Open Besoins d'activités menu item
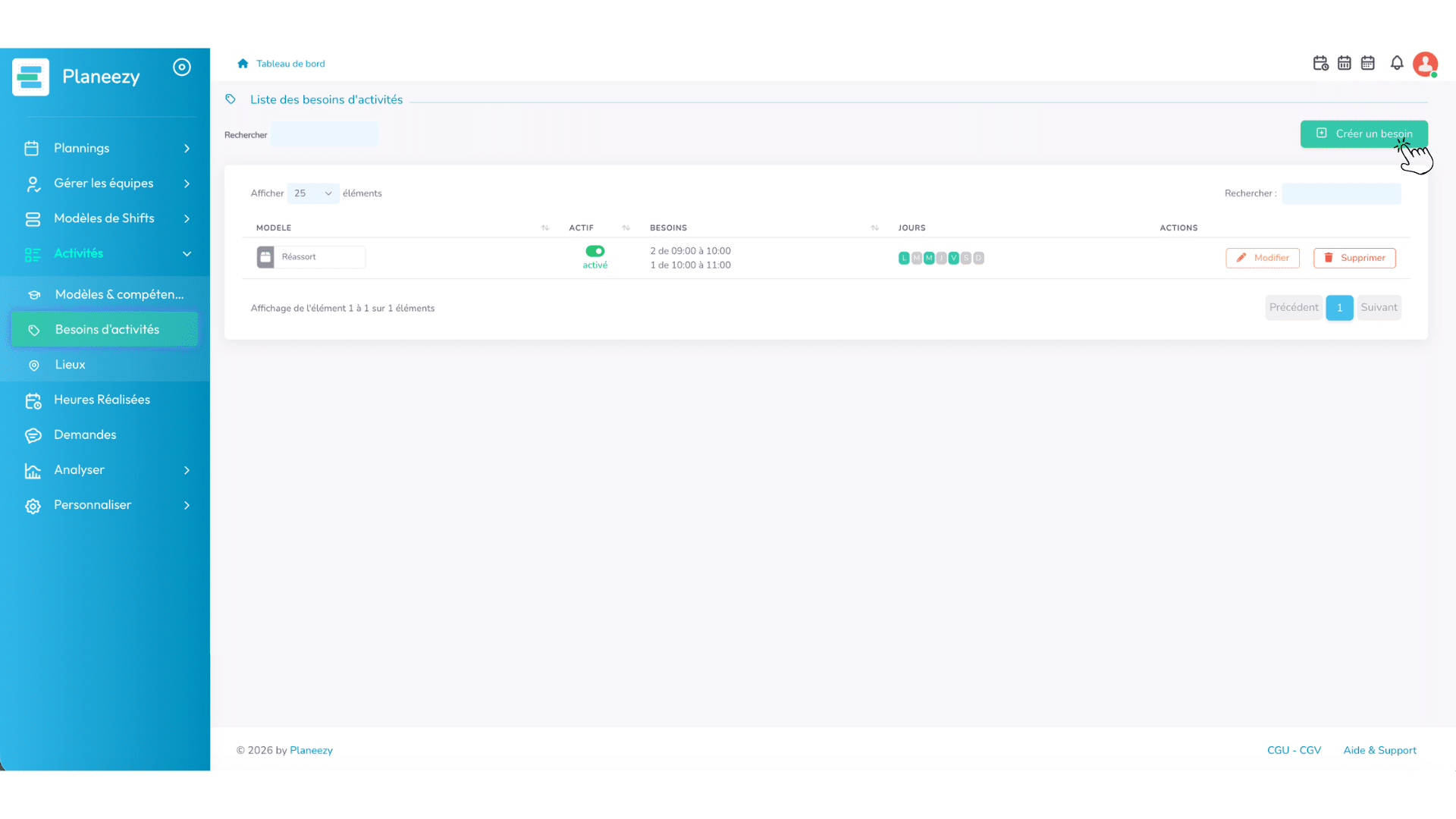This screenshot has width=1456, height=819. (x=105, y=330)
